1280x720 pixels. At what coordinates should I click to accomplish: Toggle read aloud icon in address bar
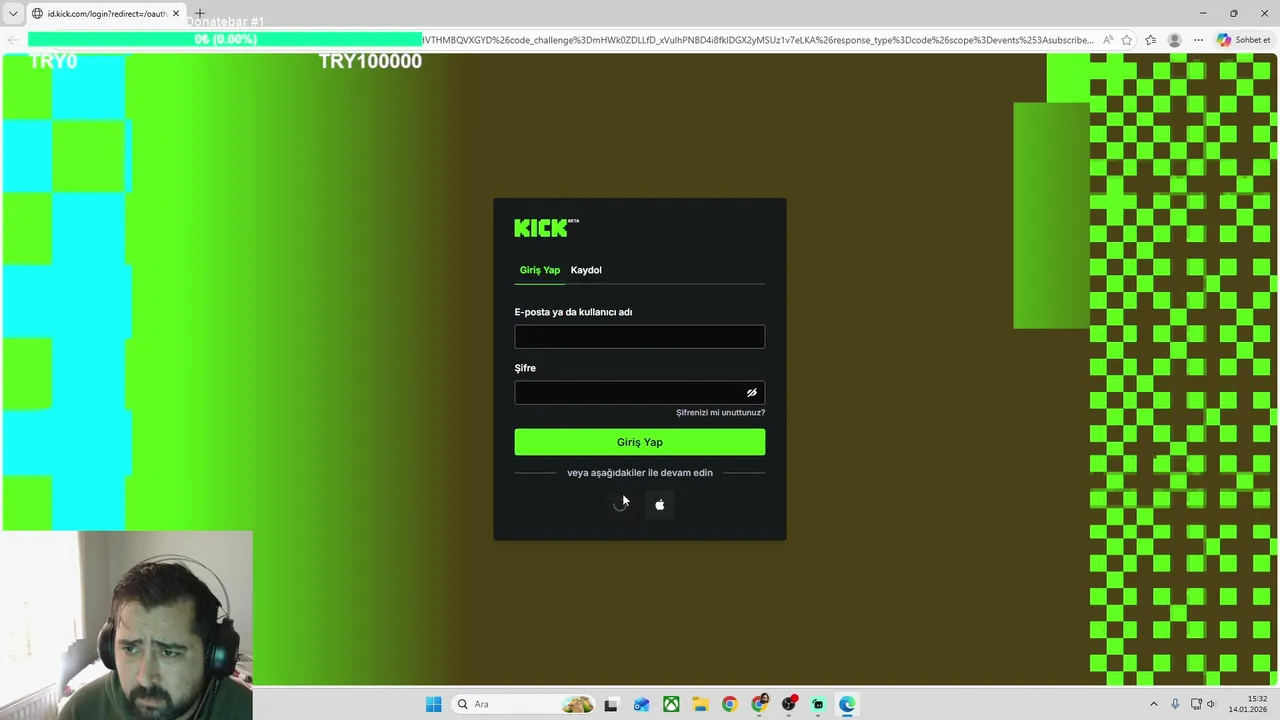pyautogui.click(x=1108, y=40)
